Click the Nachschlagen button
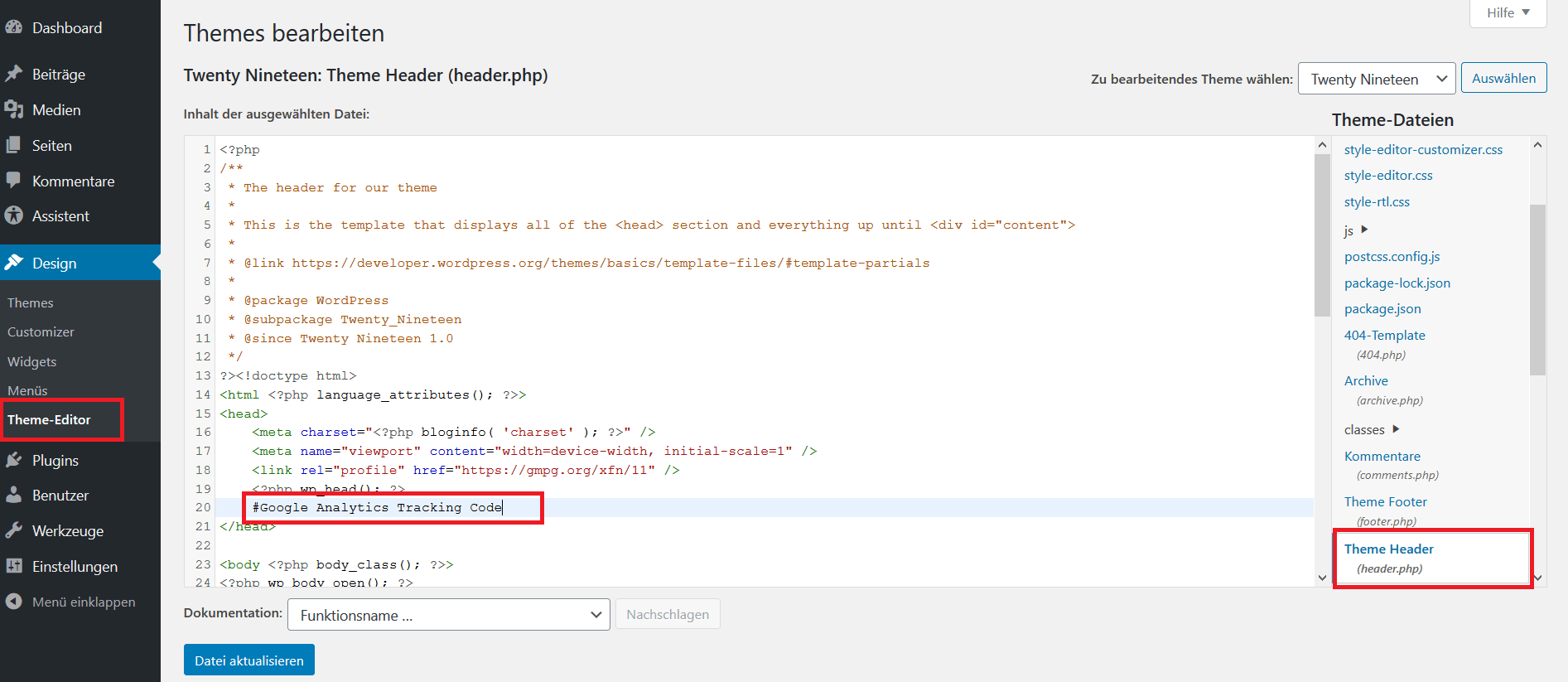This screenshot has width=1568, height=682. pos(668,614)
